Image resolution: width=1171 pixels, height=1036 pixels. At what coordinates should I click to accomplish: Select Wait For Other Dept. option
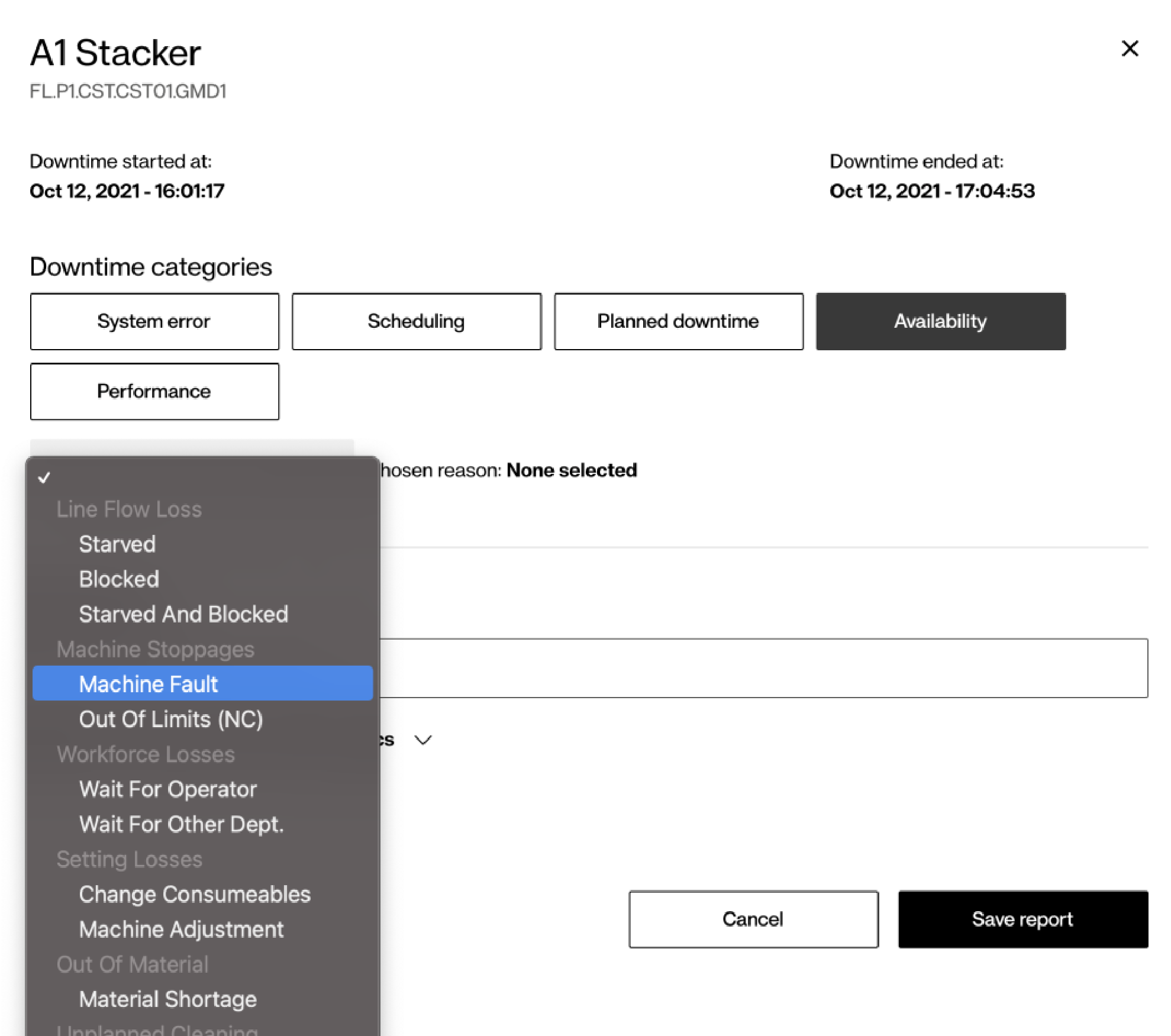(181, 824)
